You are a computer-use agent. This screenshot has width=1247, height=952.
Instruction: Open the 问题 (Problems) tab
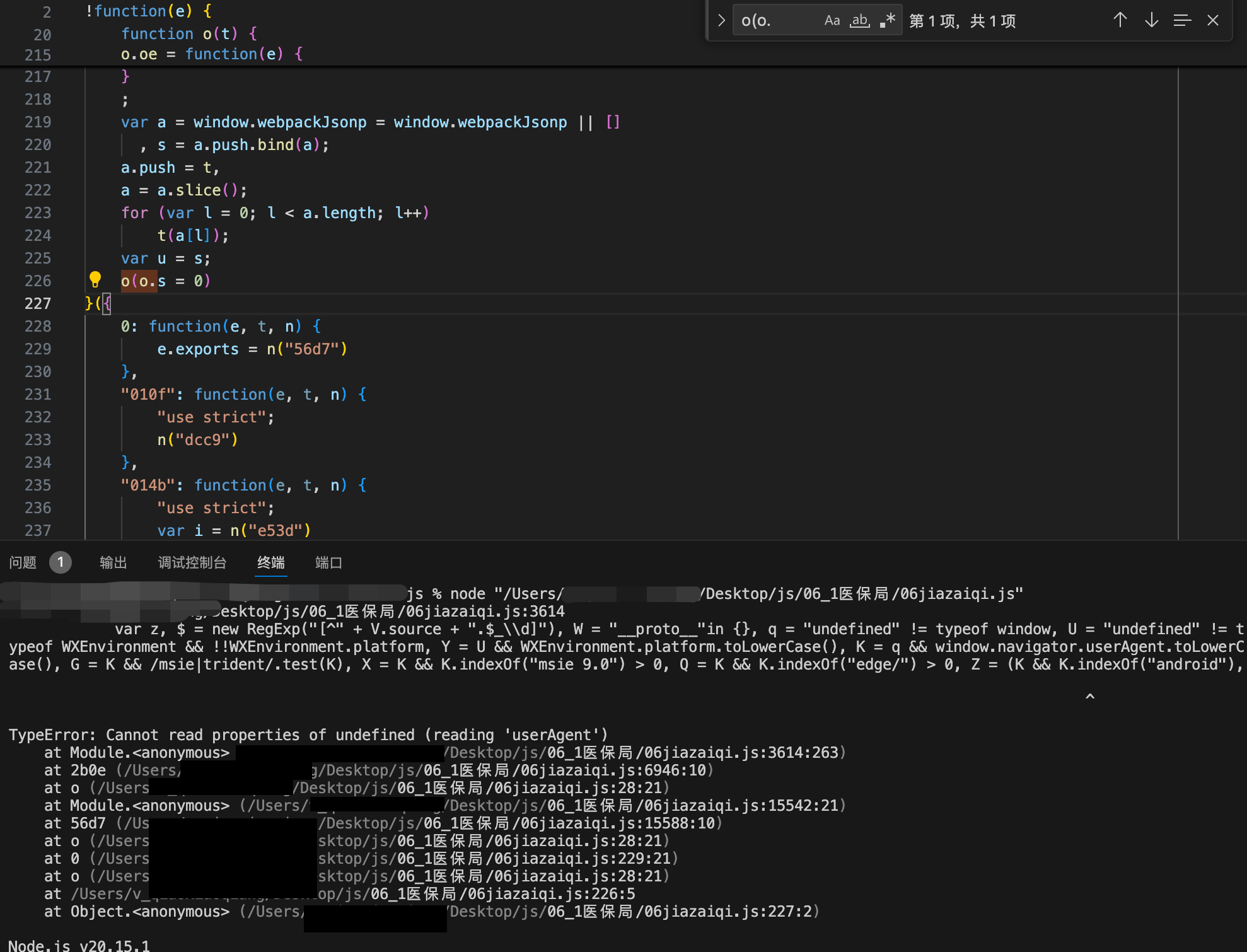point(23,562)
